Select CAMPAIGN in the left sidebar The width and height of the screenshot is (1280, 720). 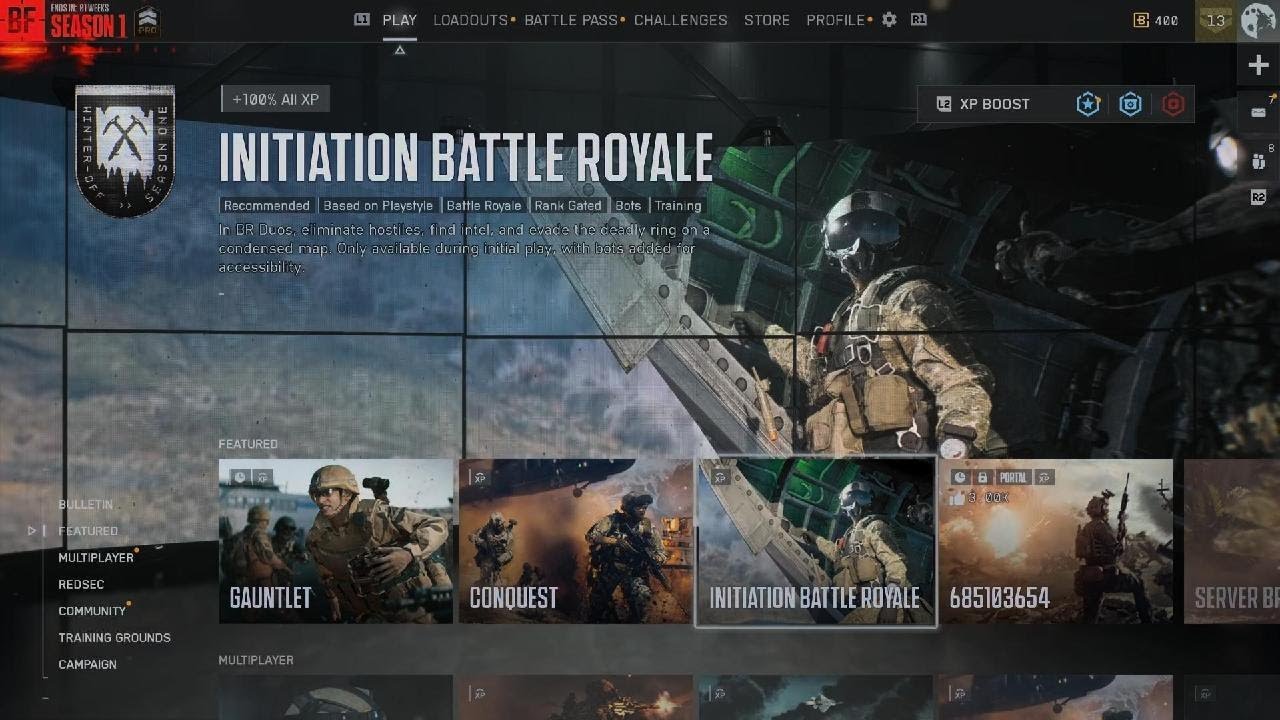(87, 664)
